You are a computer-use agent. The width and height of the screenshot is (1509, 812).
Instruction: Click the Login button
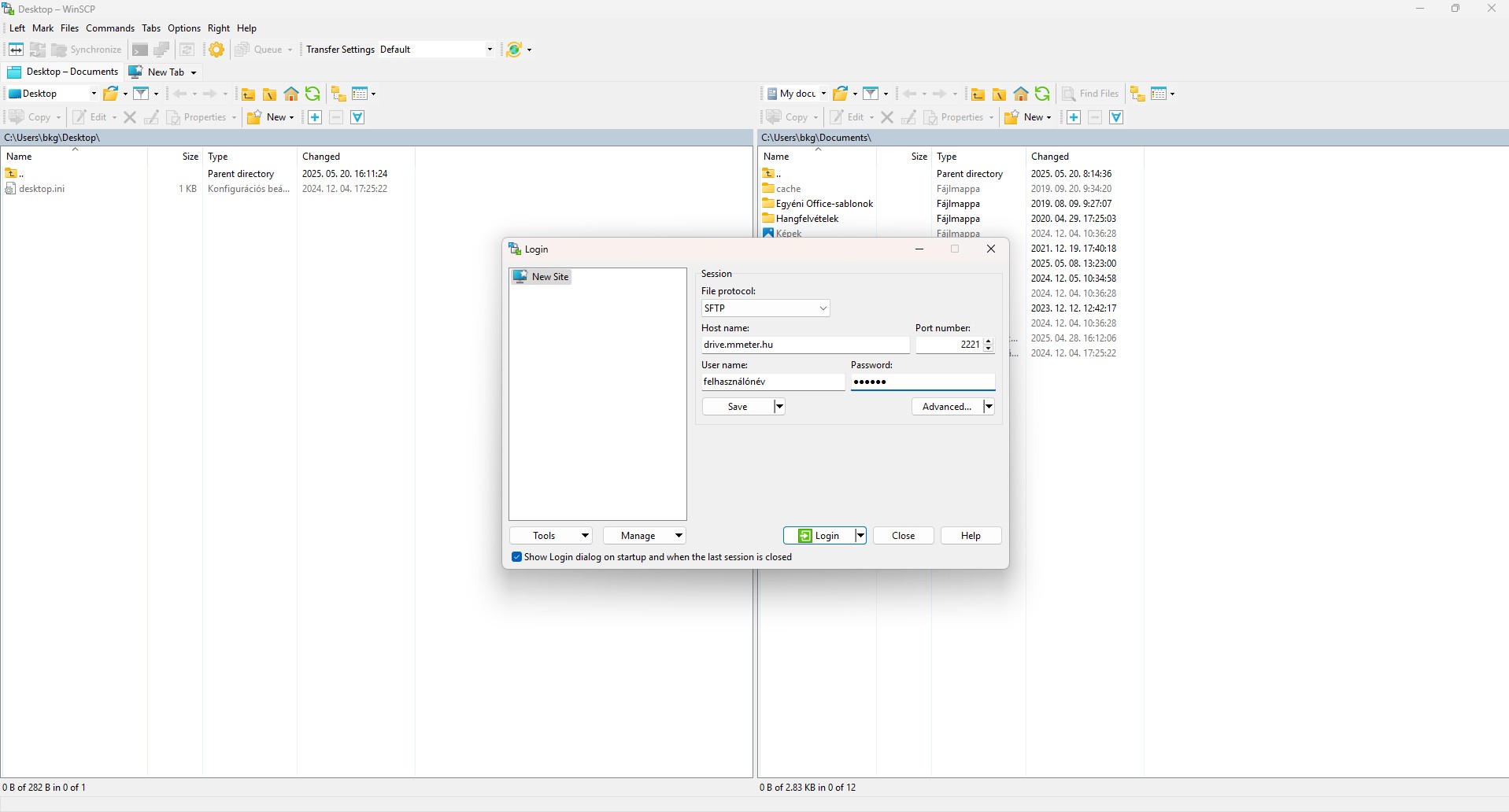[819, 536]
